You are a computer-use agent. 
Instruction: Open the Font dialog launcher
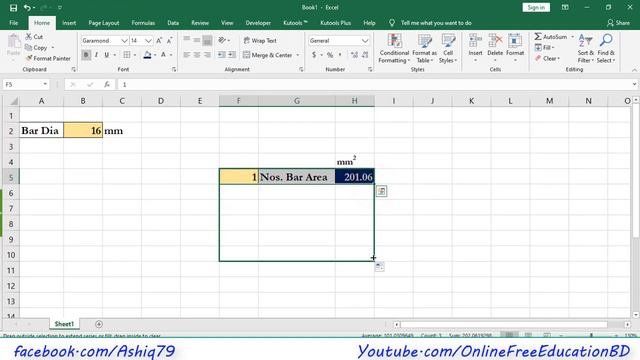pos(174,69)
